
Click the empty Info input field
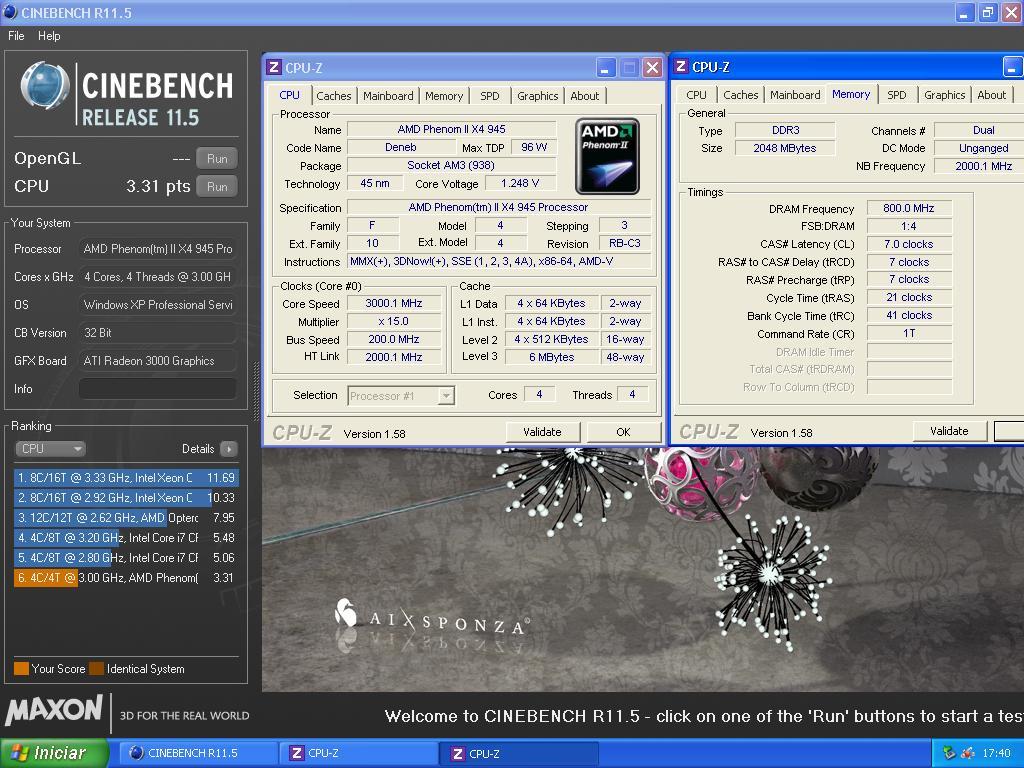[x=157, y=389]
